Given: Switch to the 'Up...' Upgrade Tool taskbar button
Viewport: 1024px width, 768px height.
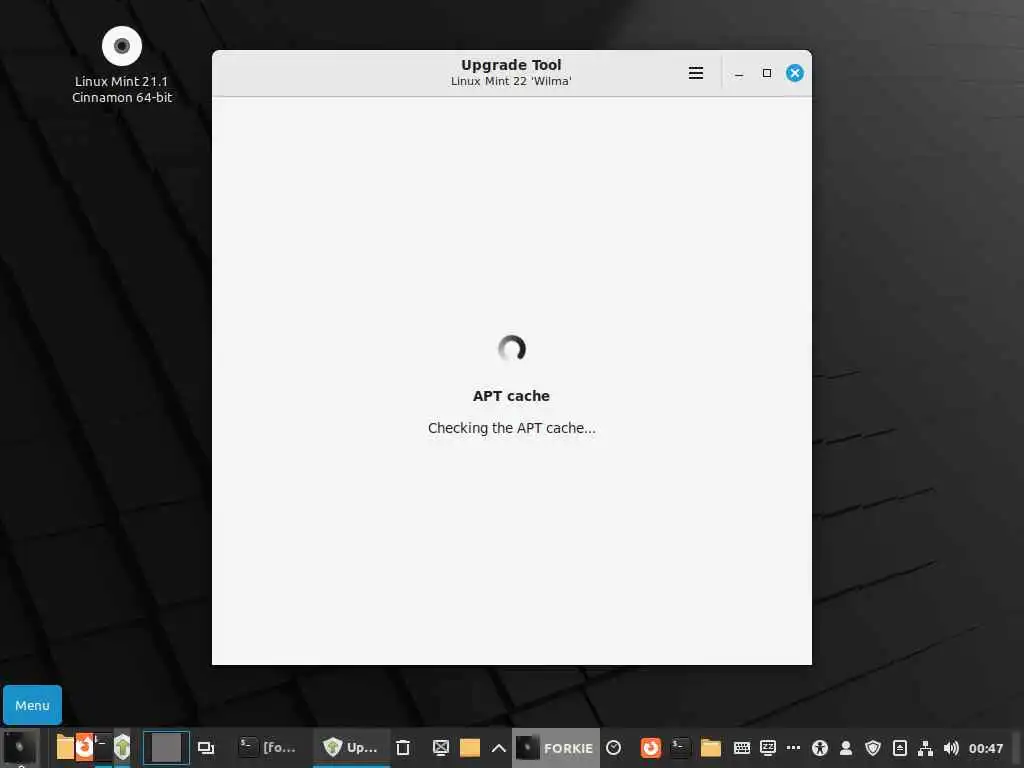Looking at the screenshot, I should coord(351,748).
